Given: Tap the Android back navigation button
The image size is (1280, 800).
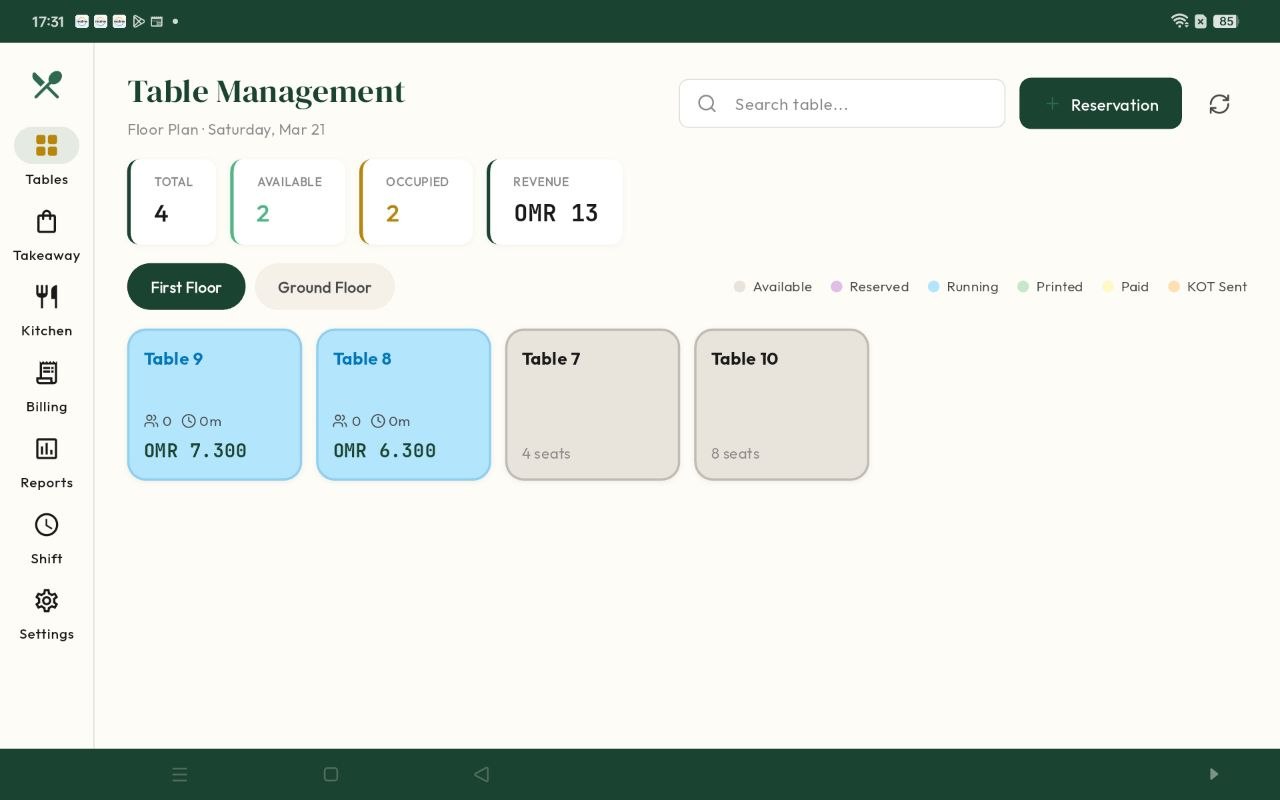Looking at the screenshot, I should click(x=481, y=774).
